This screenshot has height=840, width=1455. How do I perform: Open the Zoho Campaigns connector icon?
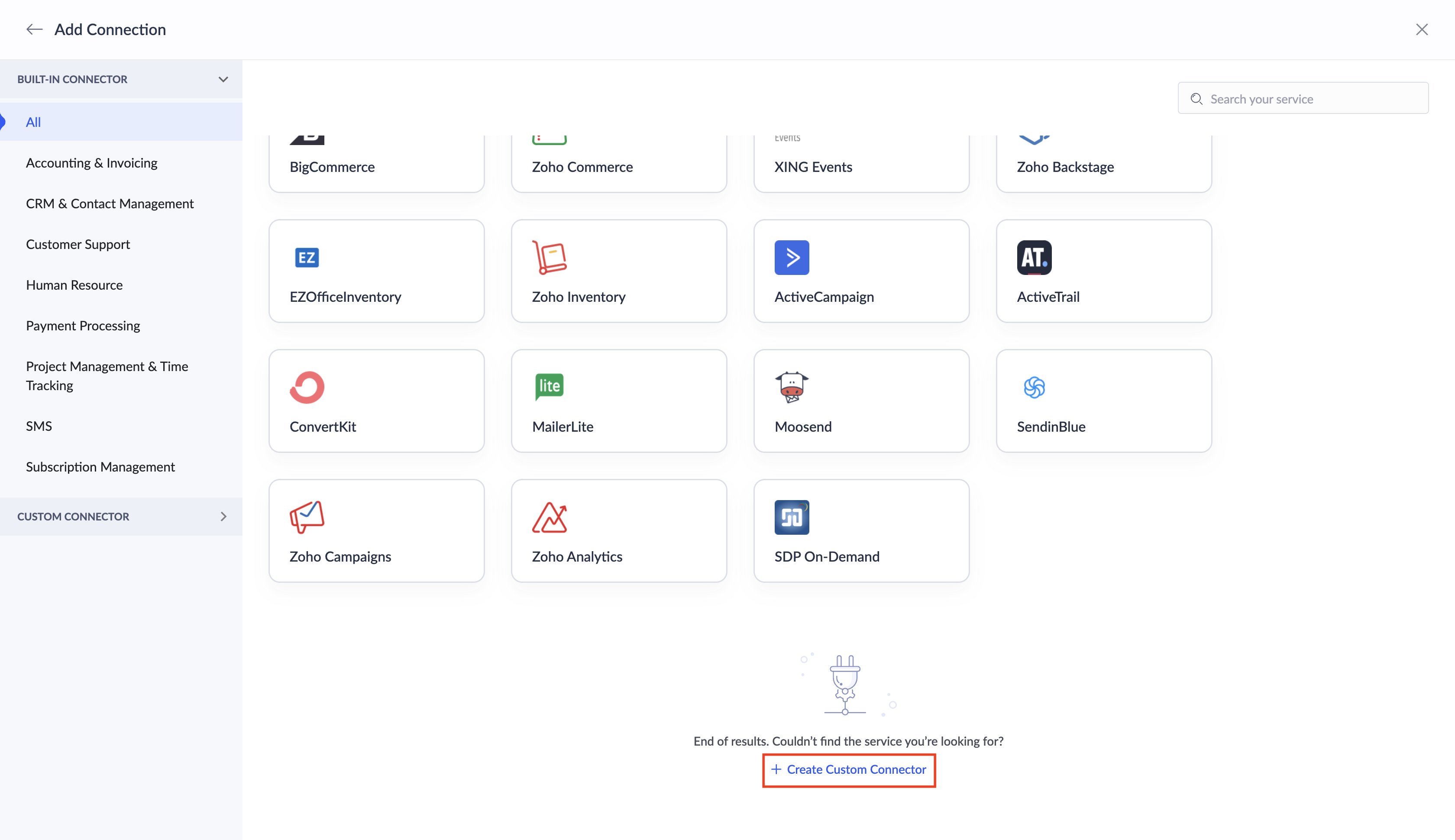(307, 517)
